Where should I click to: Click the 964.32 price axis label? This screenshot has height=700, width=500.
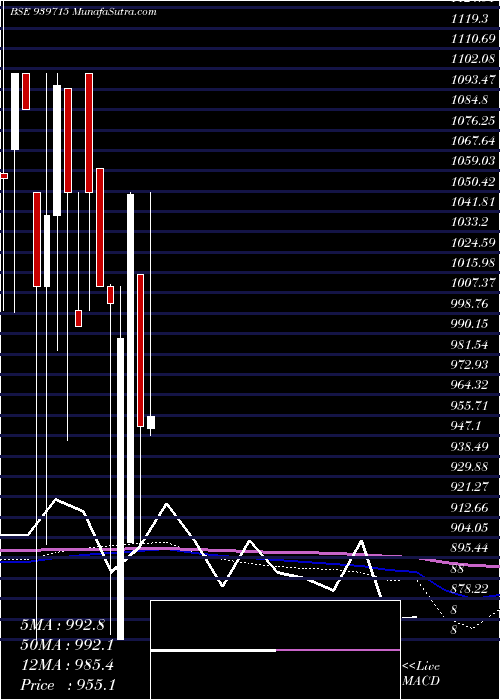[469, 385]
